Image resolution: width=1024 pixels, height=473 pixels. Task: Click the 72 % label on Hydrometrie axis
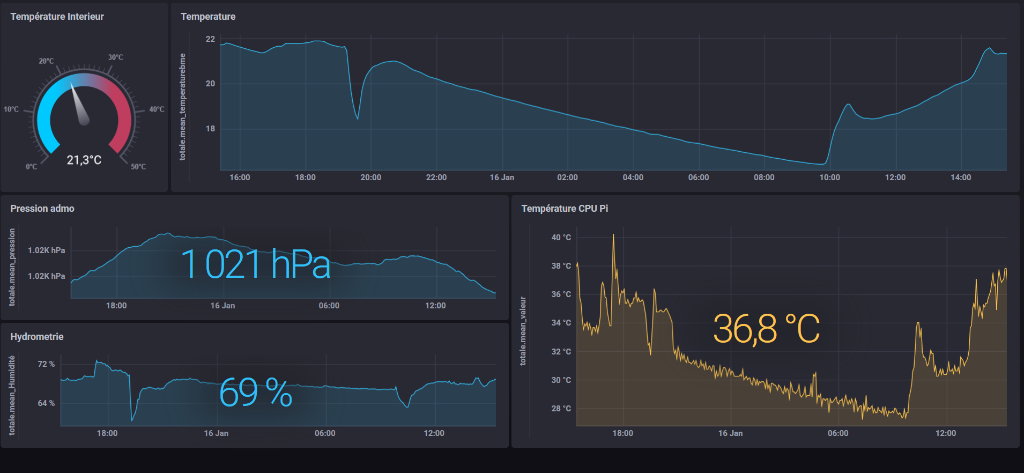point(46,364)
